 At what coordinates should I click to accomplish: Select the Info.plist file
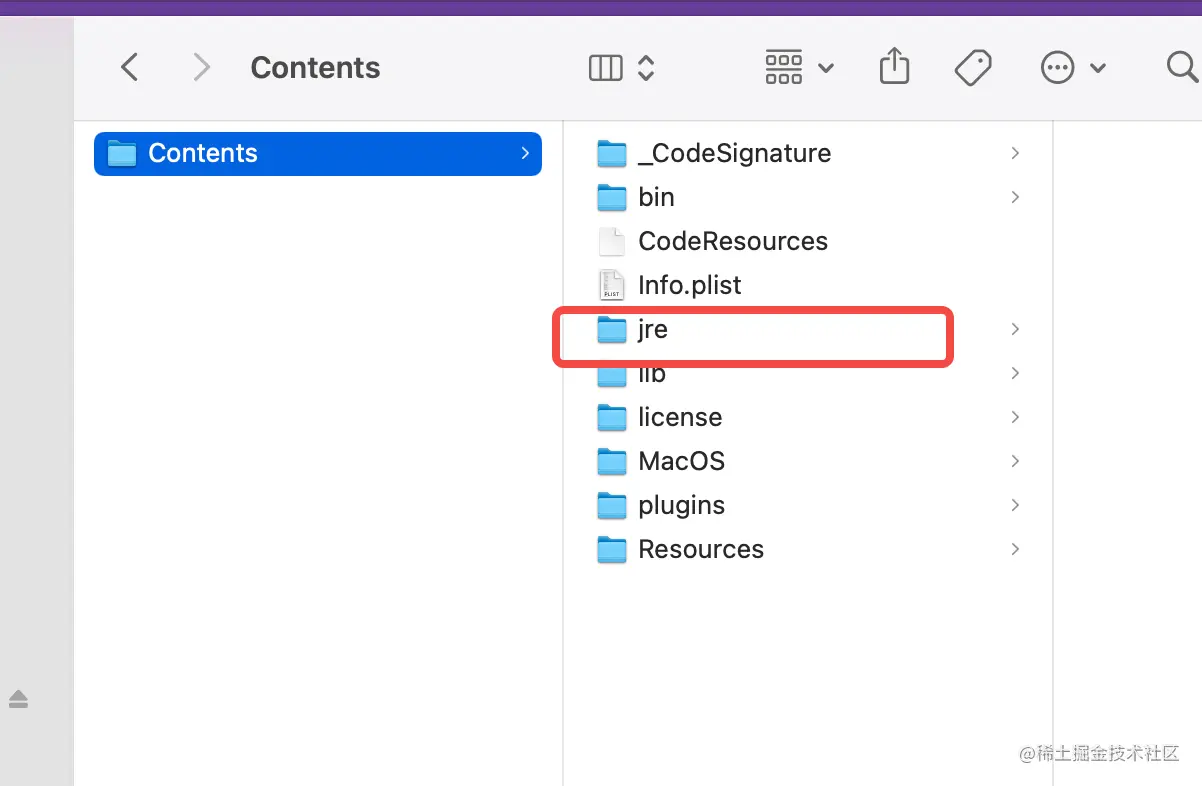(689, 285)
